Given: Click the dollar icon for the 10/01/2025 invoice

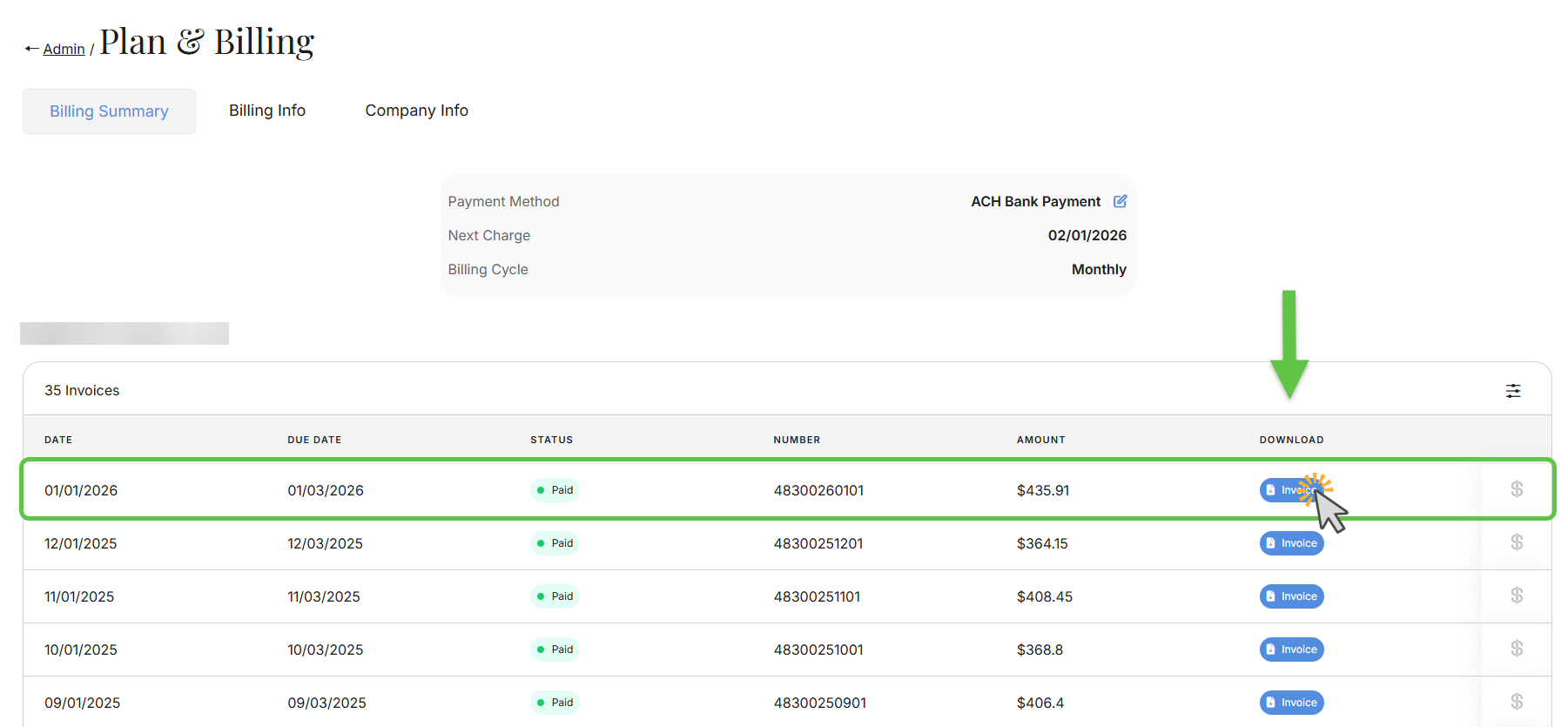Looking at the screenshot, I should [x=1517, y=649].
